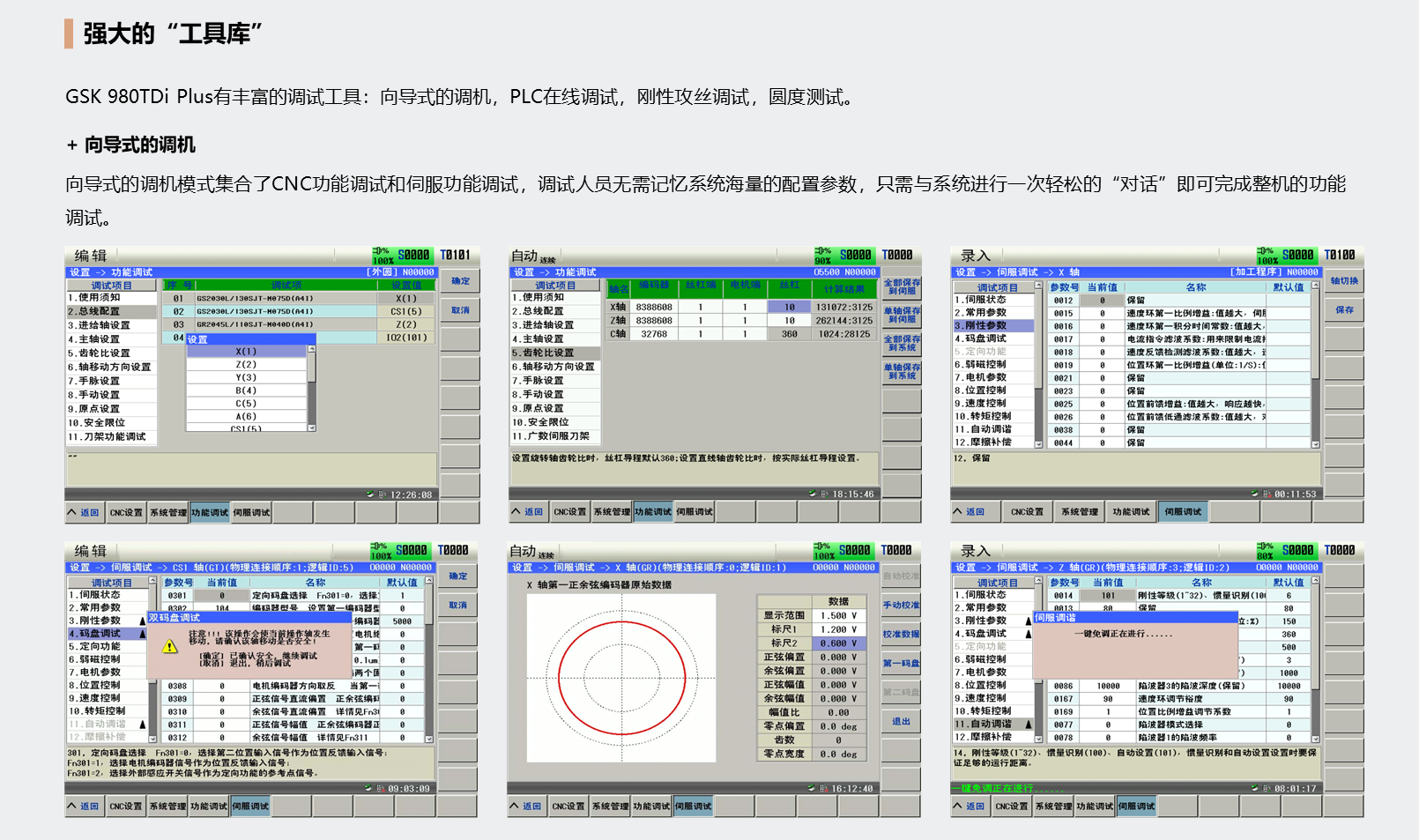The width and height of the screenshot is (1419, 840).
Task: Open 系统管理 tab in the 18:15:46 screen
Action: pyautogui.click(x=611, y=512)
